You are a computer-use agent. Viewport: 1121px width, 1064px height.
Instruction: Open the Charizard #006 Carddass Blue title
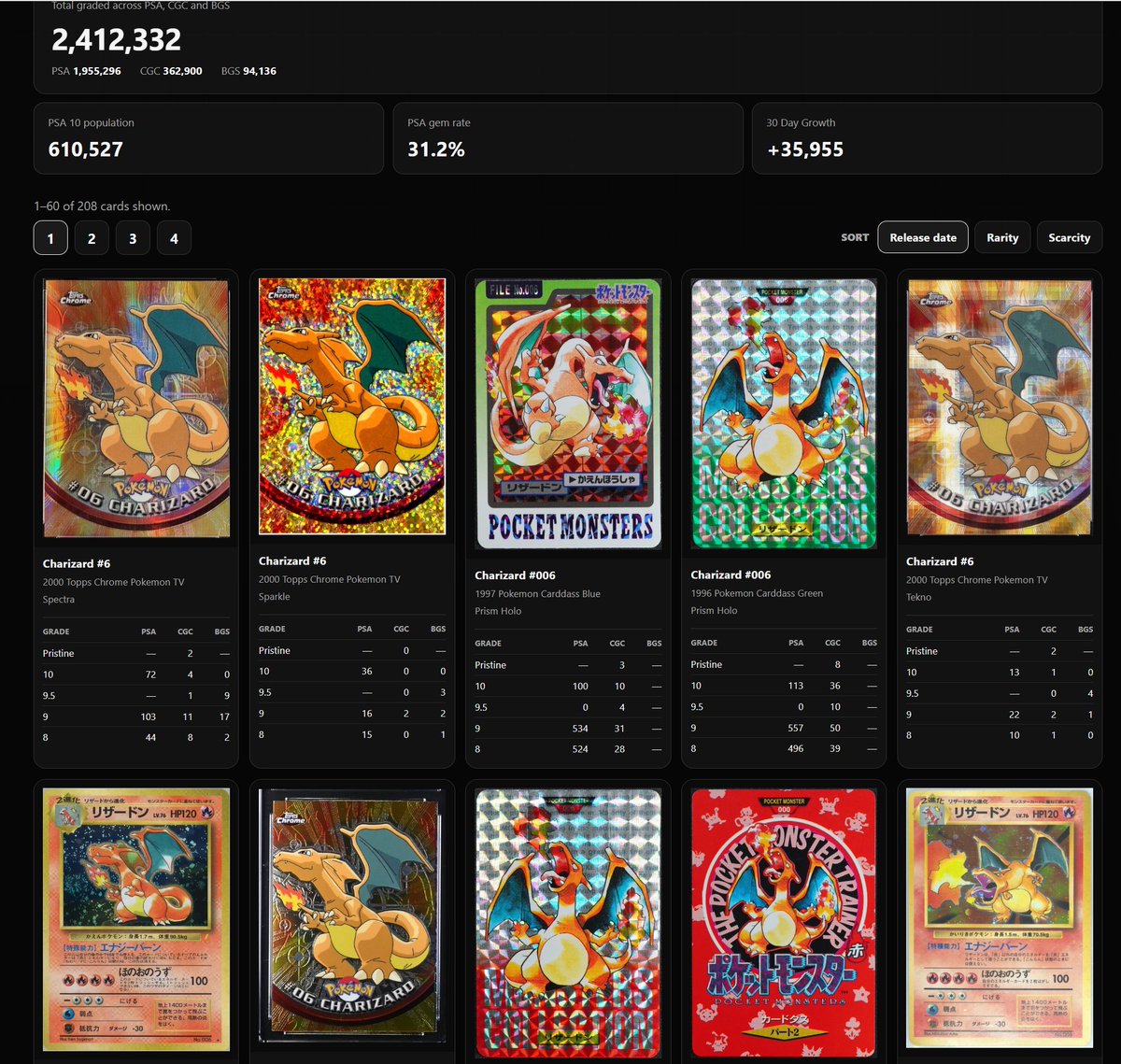[516, 575]
